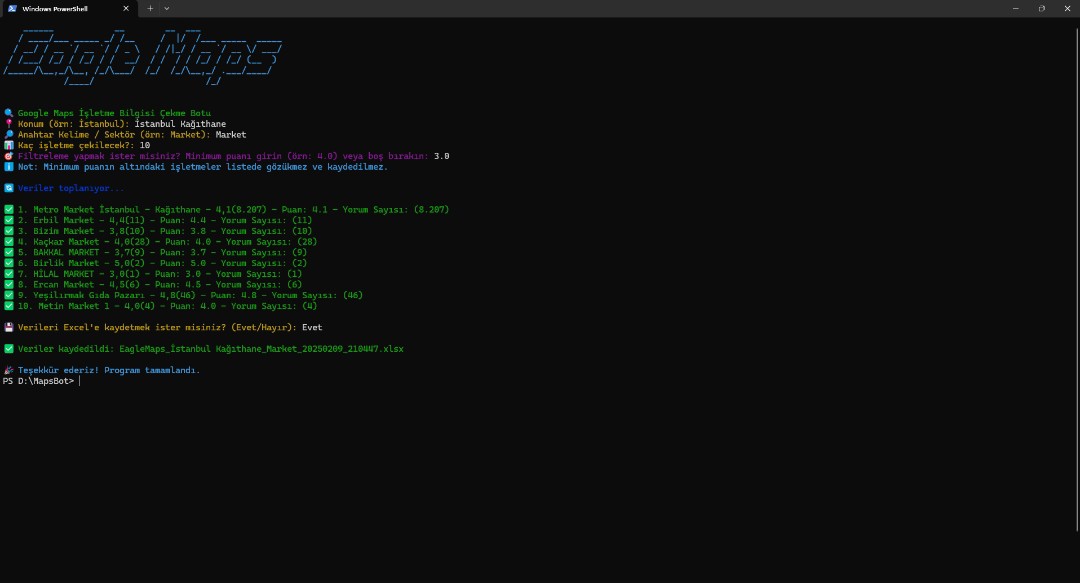This screenshot has height=583, width=1080.
Task: Click the minimum rating value '3.0'
Action: click(442, 156)
